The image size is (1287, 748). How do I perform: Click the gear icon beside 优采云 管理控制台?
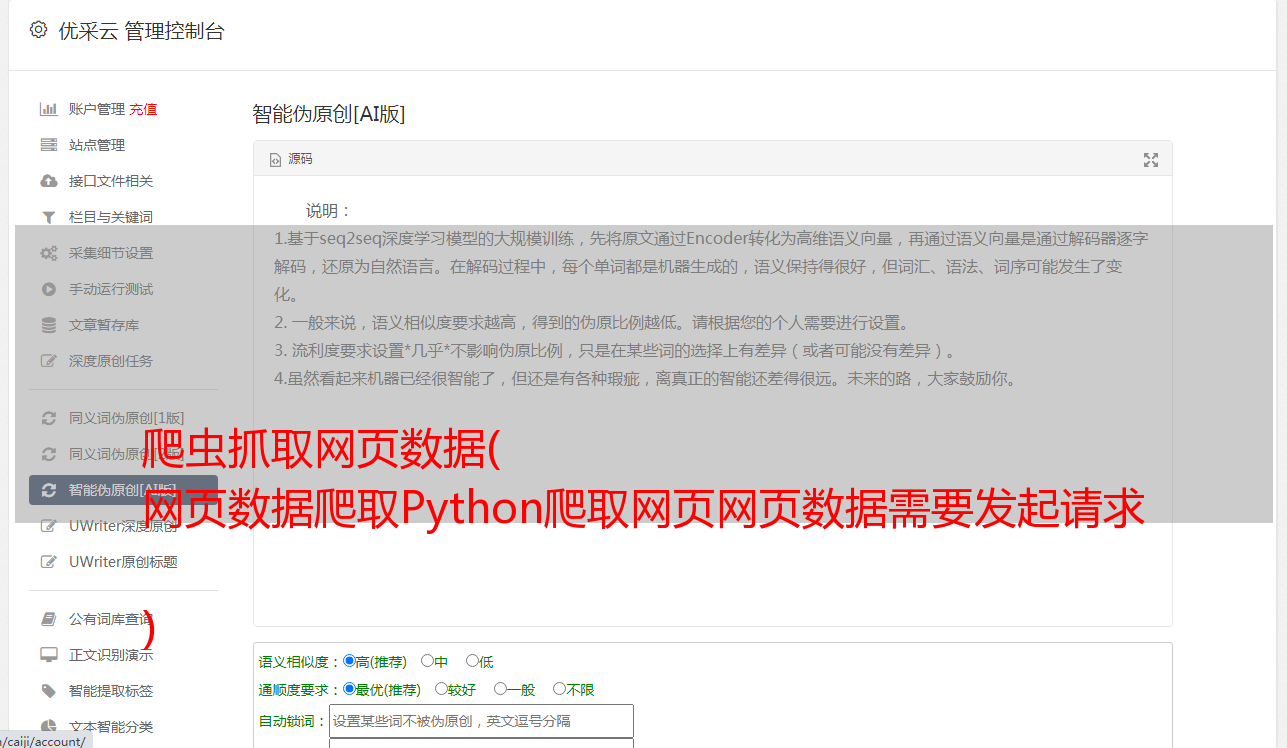point(38,30)
